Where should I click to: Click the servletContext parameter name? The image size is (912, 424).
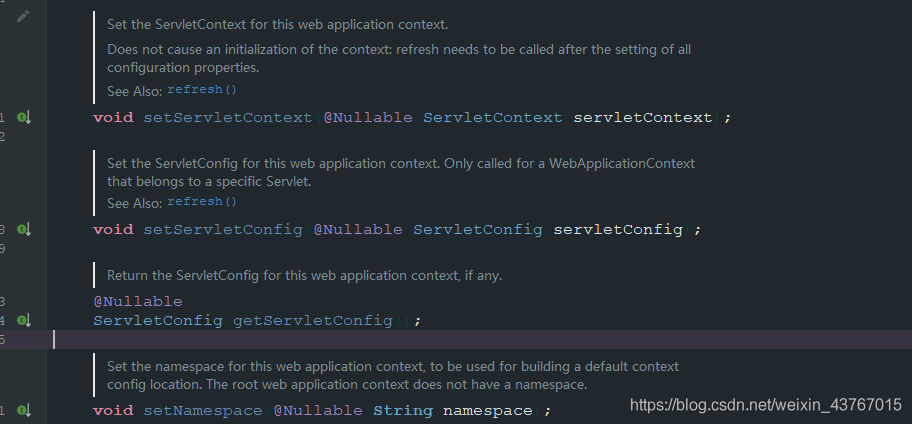(643, 117)
